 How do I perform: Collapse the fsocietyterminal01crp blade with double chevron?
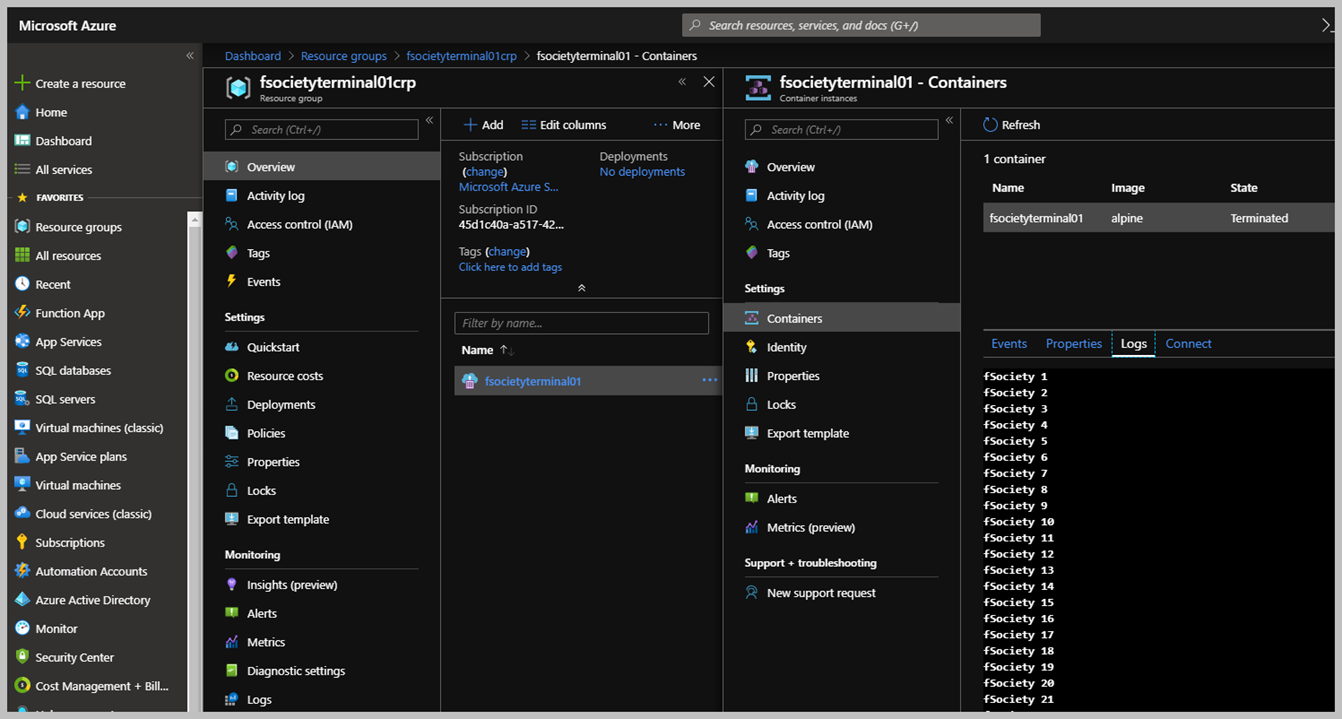point(682,82)
